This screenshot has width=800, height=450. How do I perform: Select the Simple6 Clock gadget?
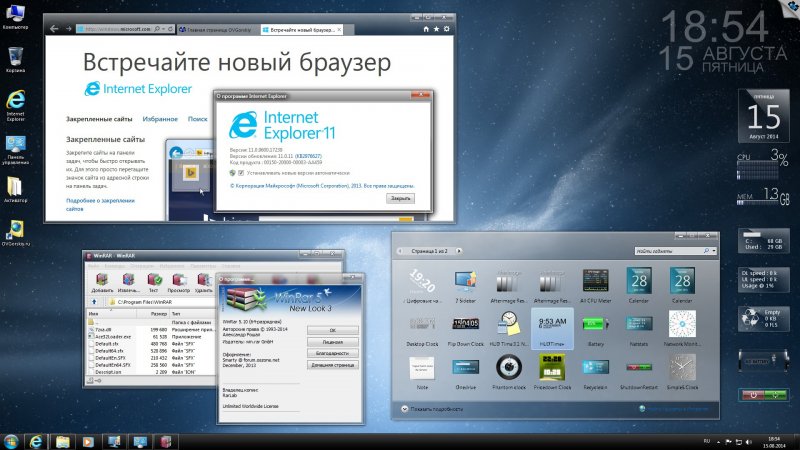tap(682, 372)
